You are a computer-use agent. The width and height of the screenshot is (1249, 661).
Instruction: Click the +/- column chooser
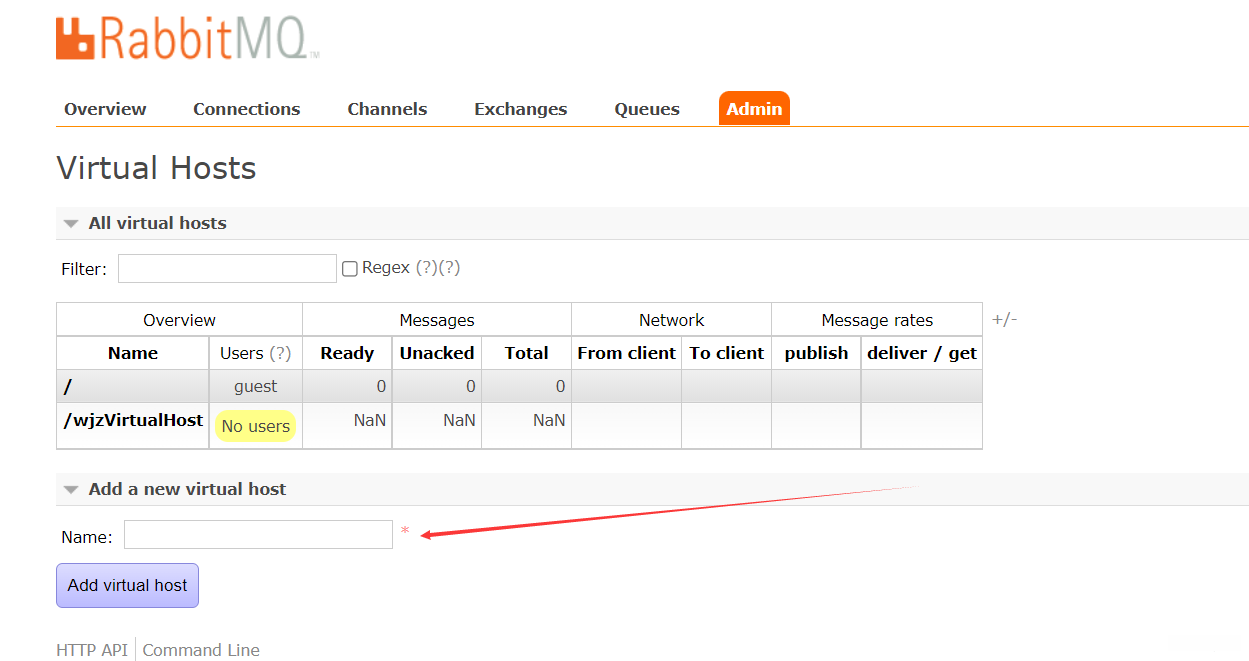tap(1004, 320)
